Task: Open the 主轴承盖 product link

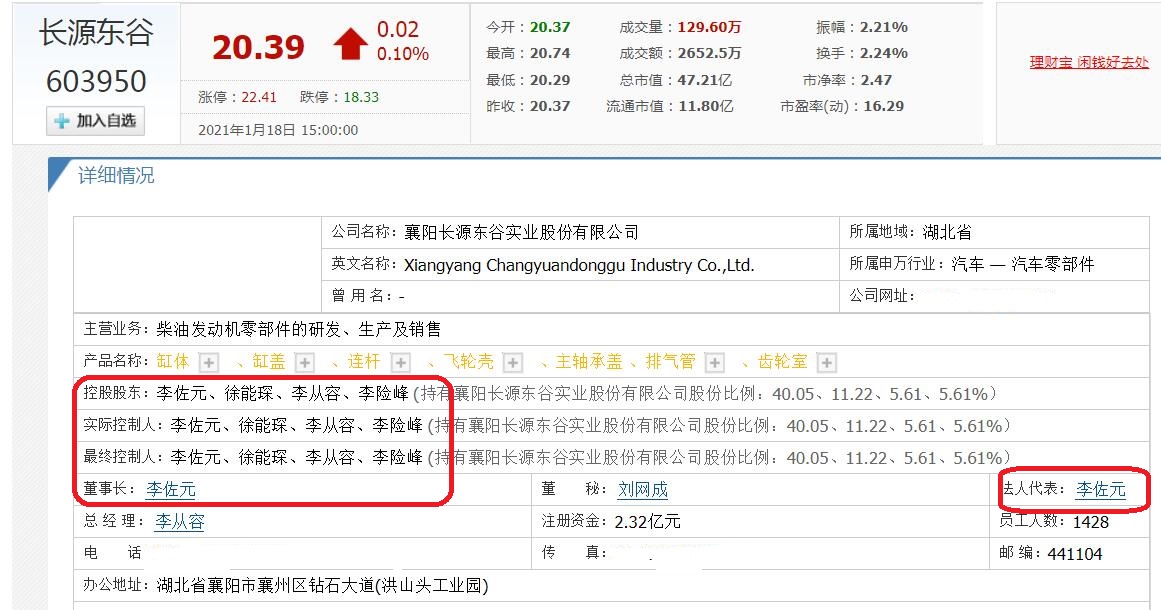Action: pyautogui.click(x=589, y=361)
